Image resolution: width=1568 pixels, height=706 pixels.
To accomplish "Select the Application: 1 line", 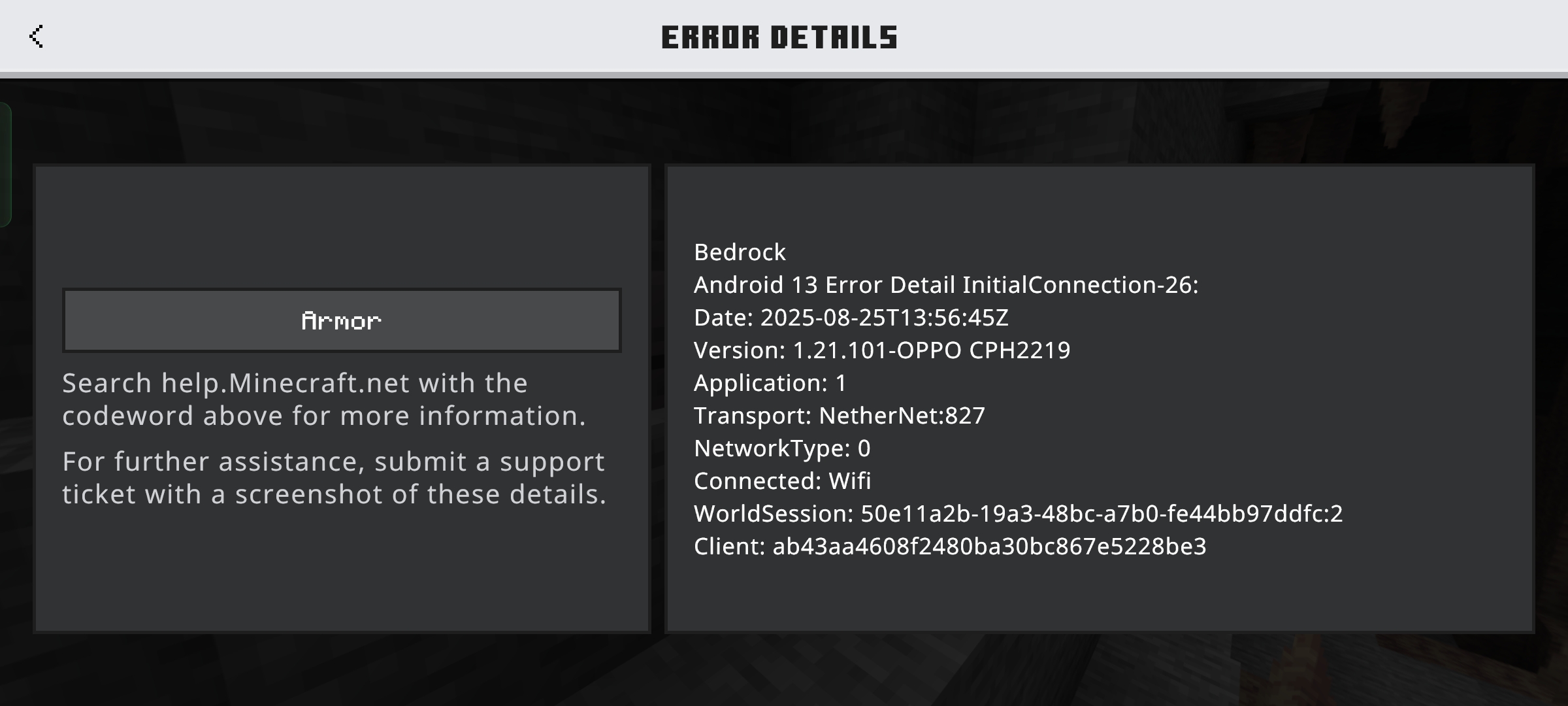I will tap(770, 383).
